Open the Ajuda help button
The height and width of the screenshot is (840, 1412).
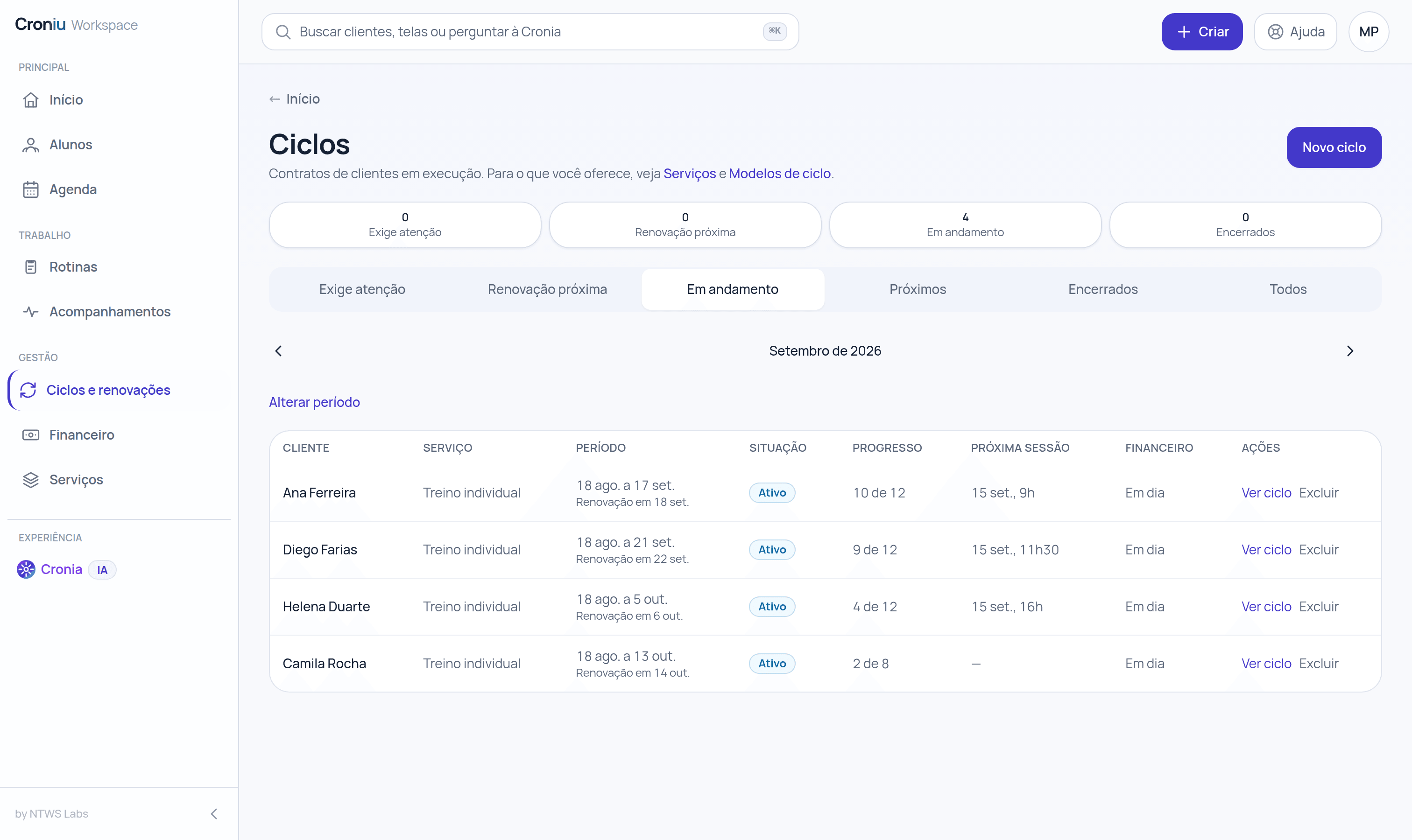(1295, 32)
